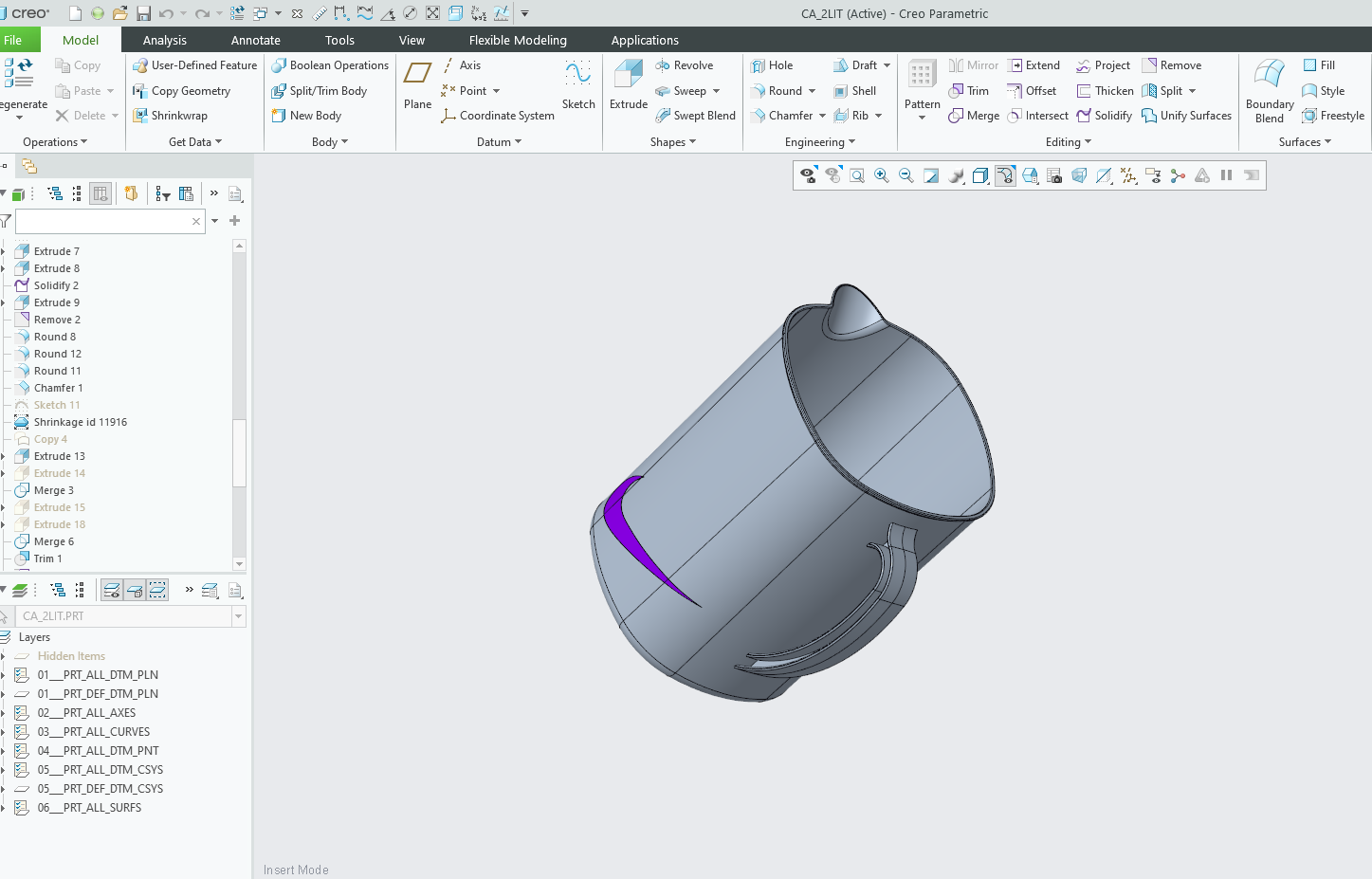The height and width of the screenshot is (879, 1372).
Task: Open the CA_2LIT.PRT model selector dropdown
Action: [238, 616]
